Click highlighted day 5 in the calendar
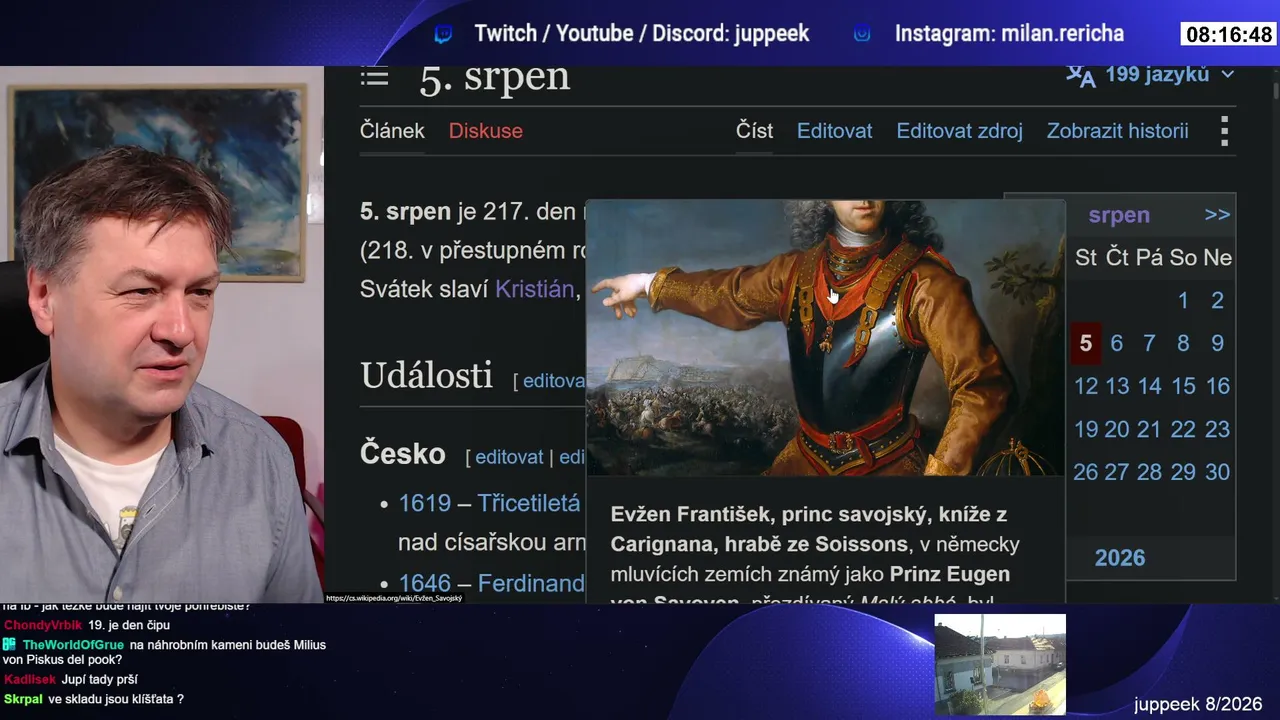 (1086, 343)
